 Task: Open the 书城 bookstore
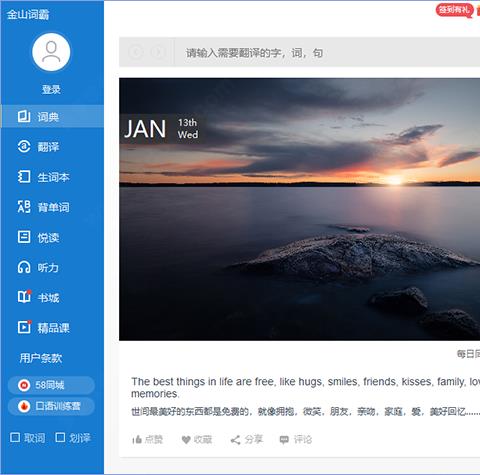52,297
